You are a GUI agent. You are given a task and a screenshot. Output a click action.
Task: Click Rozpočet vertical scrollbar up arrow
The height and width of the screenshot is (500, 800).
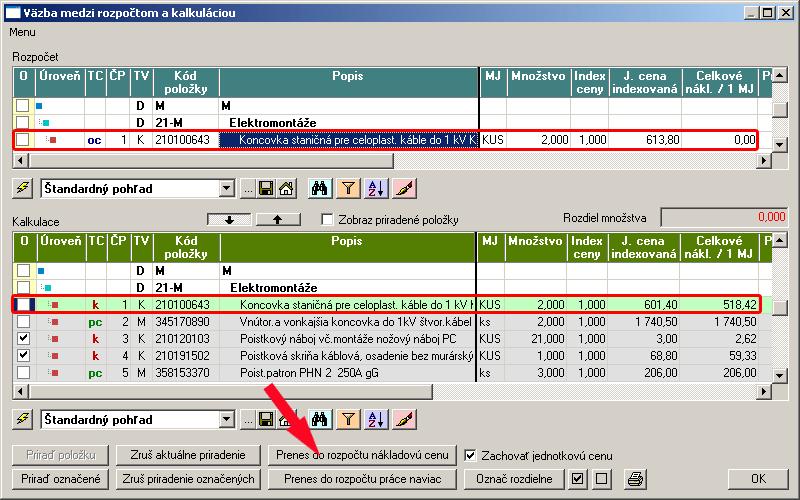779,76
